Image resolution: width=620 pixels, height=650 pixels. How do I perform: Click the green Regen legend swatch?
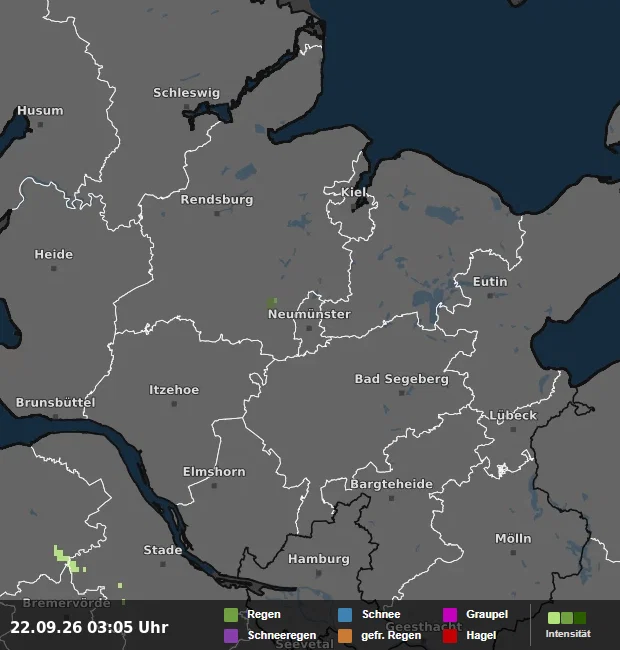[231, 615]
